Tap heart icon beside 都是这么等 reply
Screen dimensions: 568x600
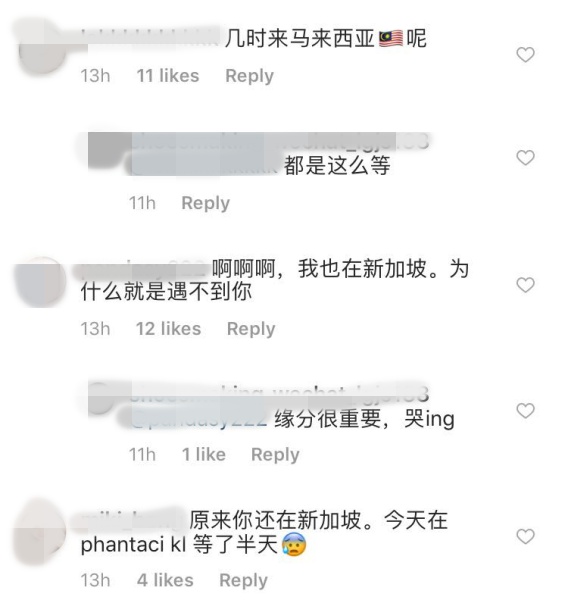tap(525, 157)
